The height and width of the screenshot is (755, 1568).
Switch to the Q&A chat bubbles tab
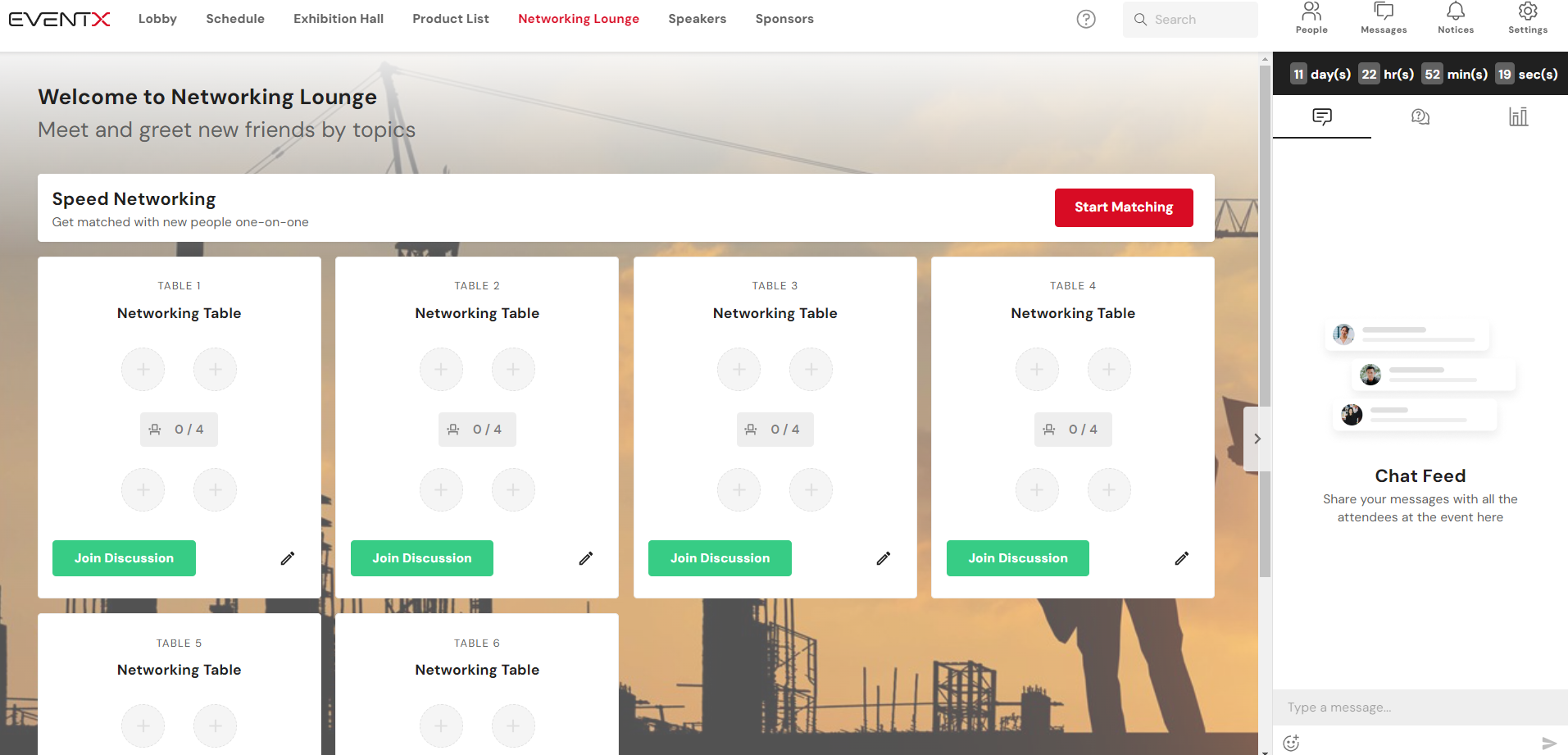pyautogui.click(x=1420, y=116)
